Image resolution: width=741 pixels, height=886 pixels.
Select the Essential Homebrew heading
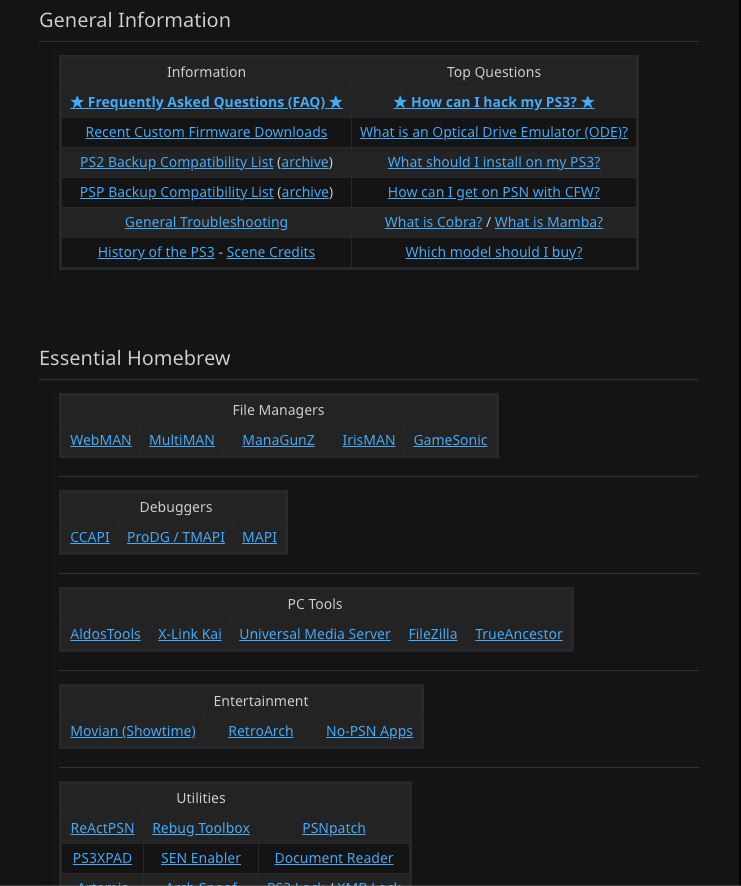coord(135,358)
